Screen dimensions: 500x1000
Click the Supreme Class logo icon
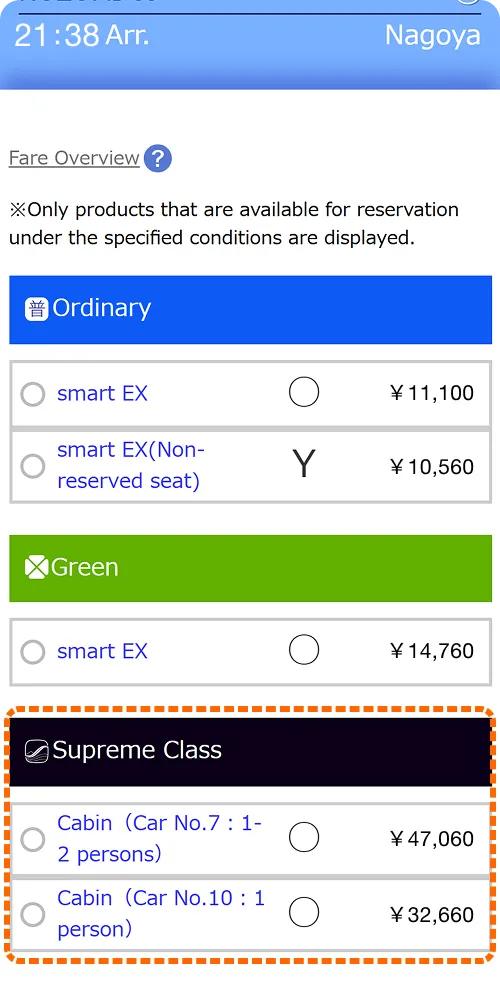click(36, 751)
